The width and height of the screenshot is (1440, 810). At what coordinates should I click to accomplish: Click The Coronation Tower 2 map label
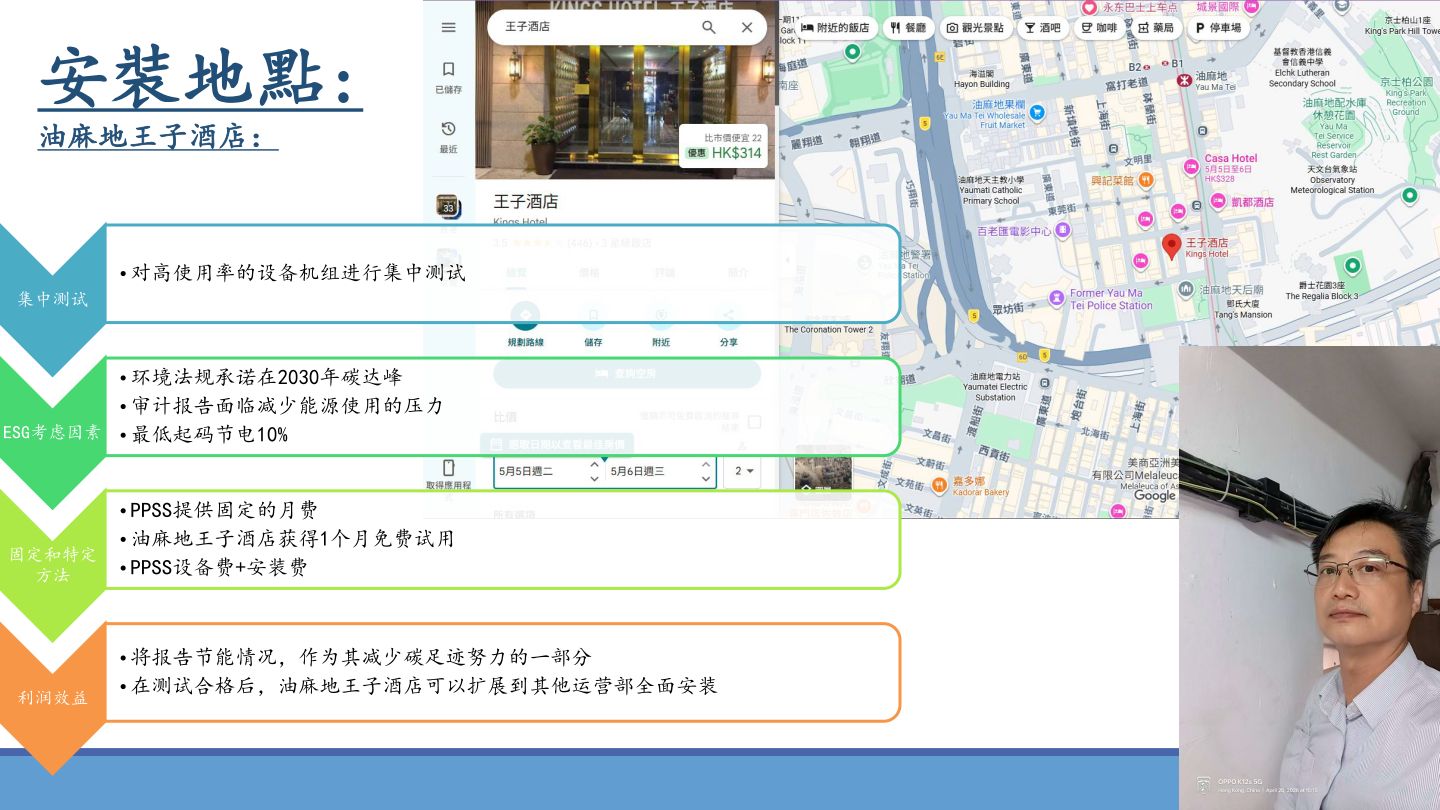click(x=828, y=329)
